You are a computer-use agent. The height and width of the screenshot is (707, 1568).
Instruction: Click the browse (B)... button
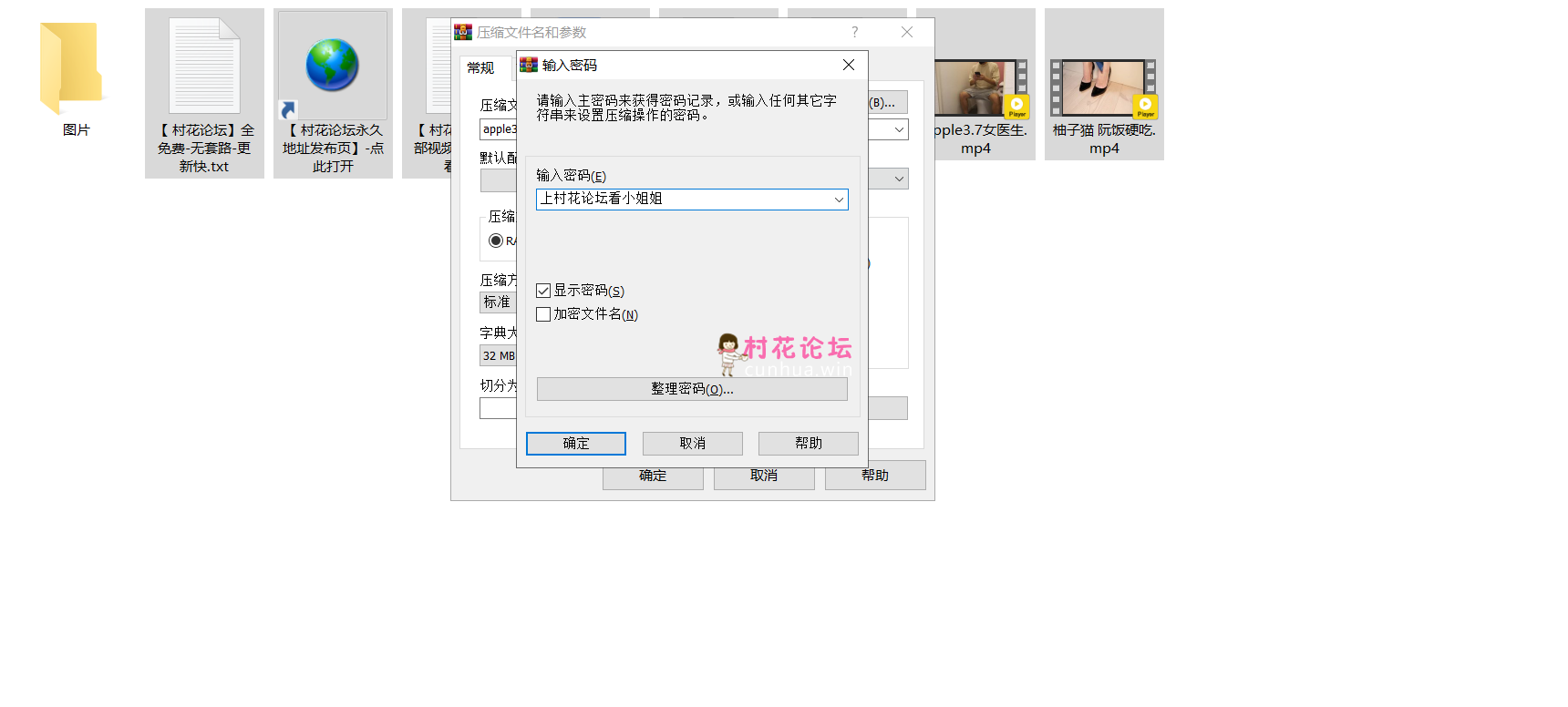888,102
